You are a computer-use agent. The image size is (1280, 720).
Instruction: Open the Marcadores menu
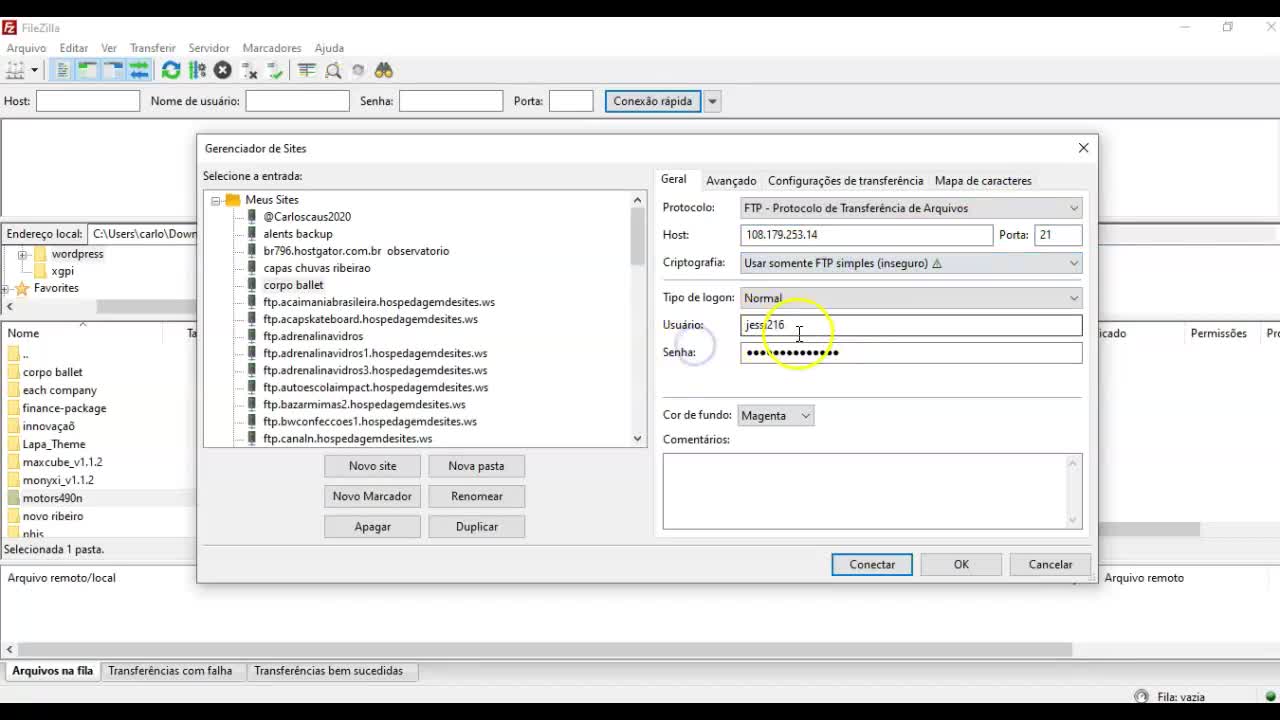click(272, 48)
